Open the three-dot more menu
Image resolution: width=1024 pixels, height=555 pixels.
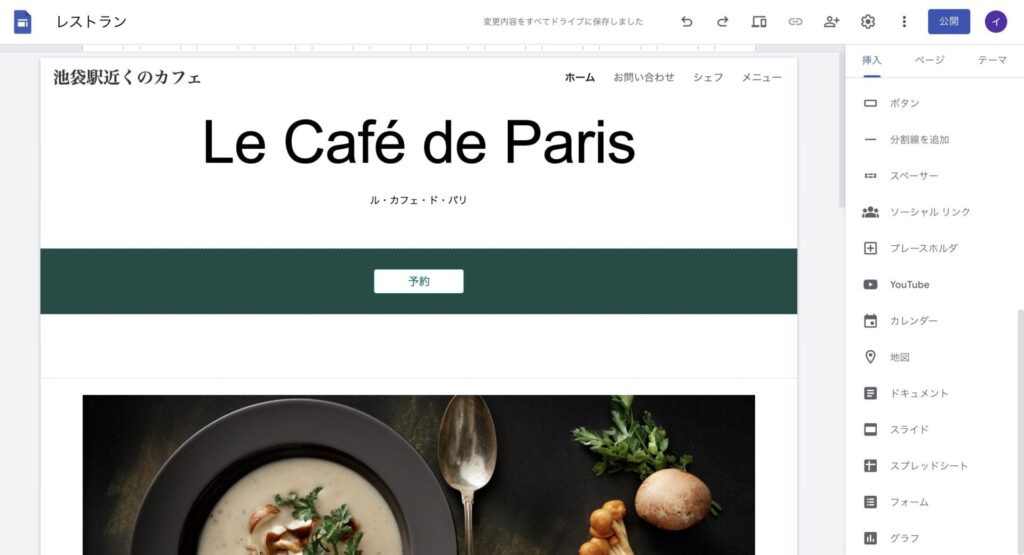pyautogui.click(x=904, y=22)
